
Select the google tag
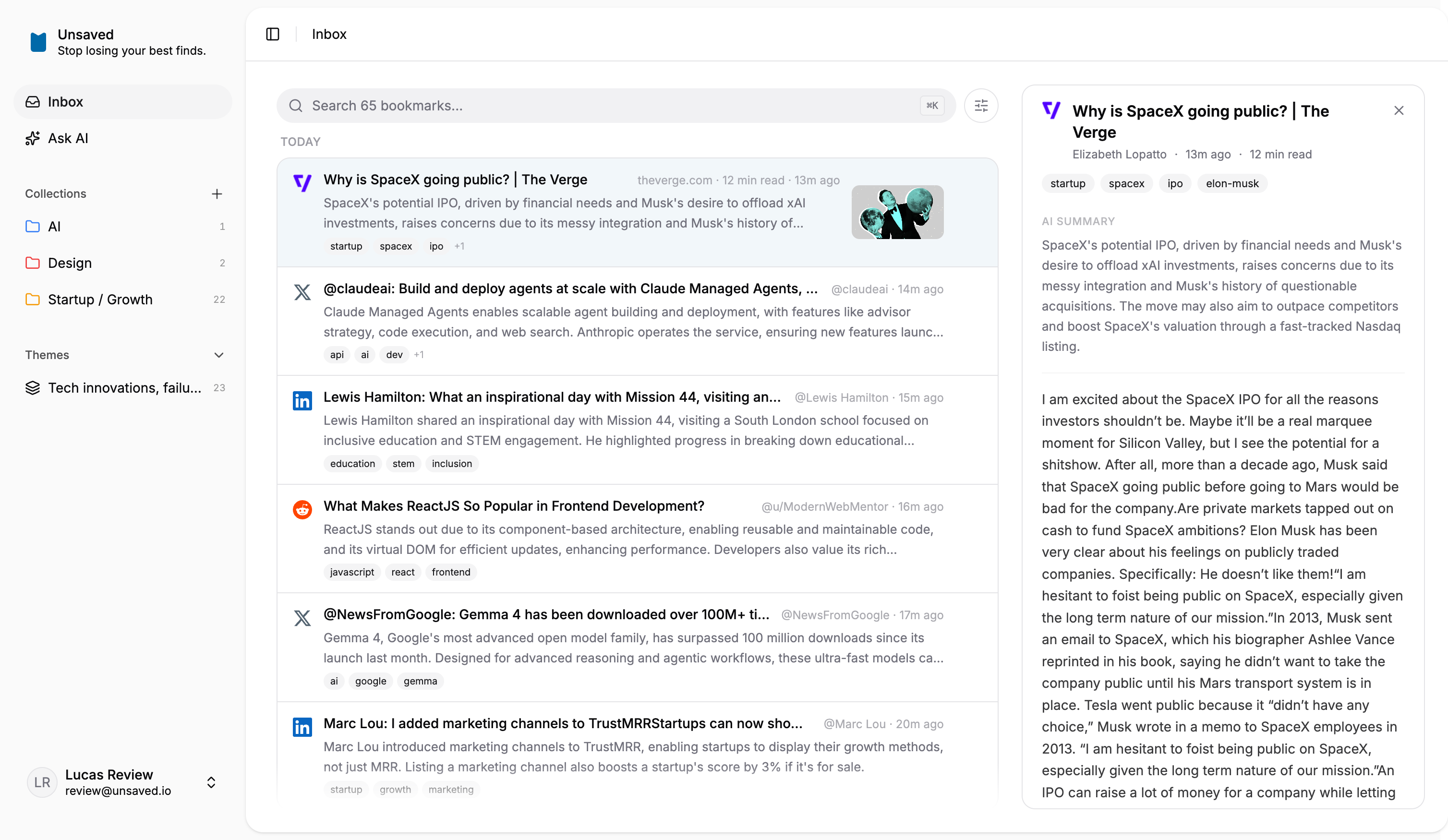(x=371, y=681)
